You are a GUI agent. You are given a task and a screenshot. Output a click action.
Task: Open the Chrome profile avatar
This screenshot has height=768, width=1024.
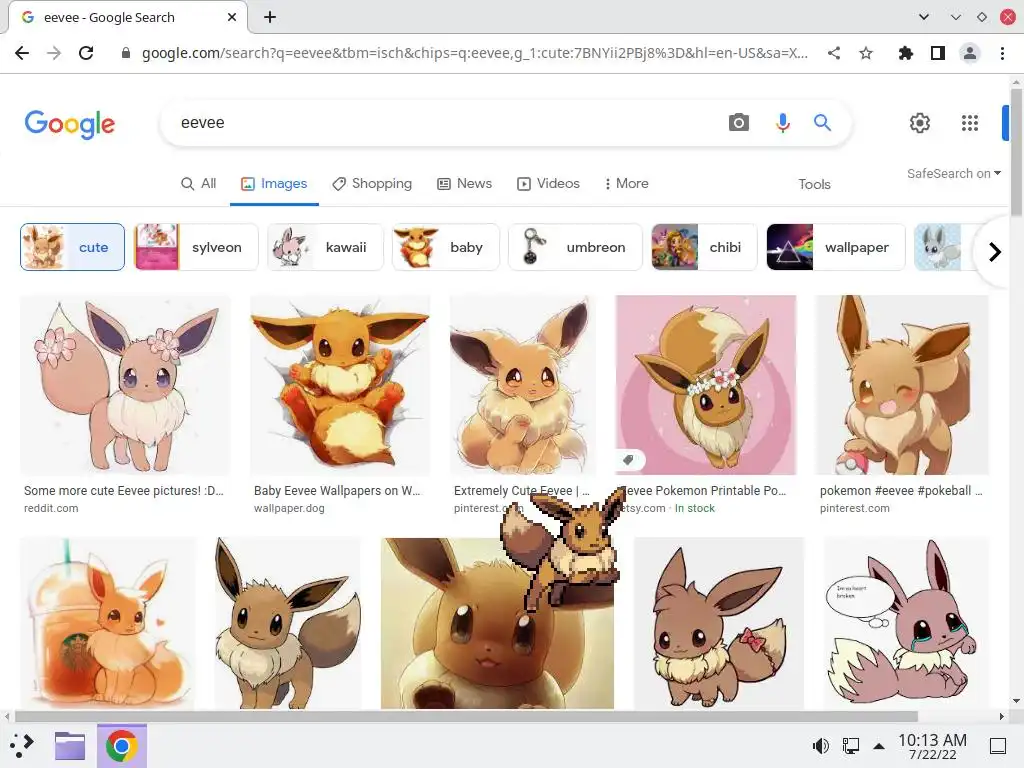click(970, 53)
